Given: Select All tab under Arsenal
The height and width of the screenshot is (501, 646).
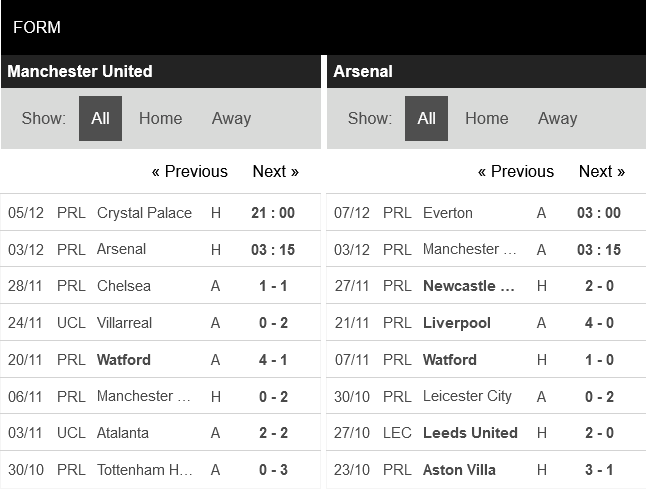Looking at the screenshot, I should [x=426, y=118].
